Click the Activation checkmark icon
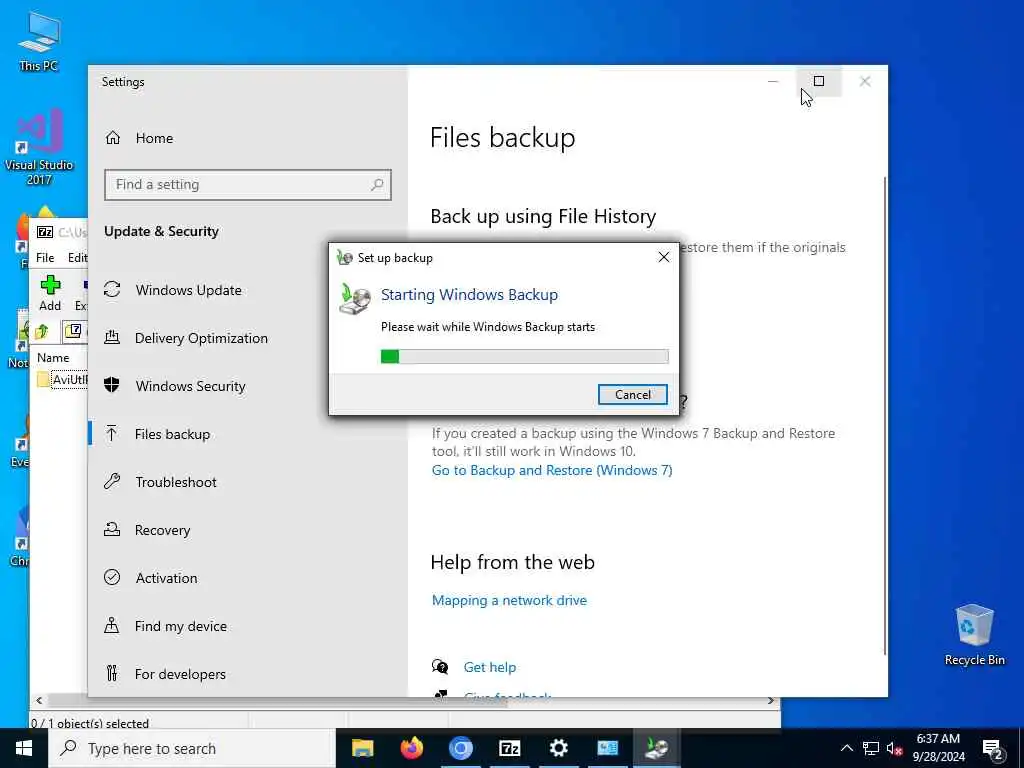1024x768 pixels. (x=112, y=577)
